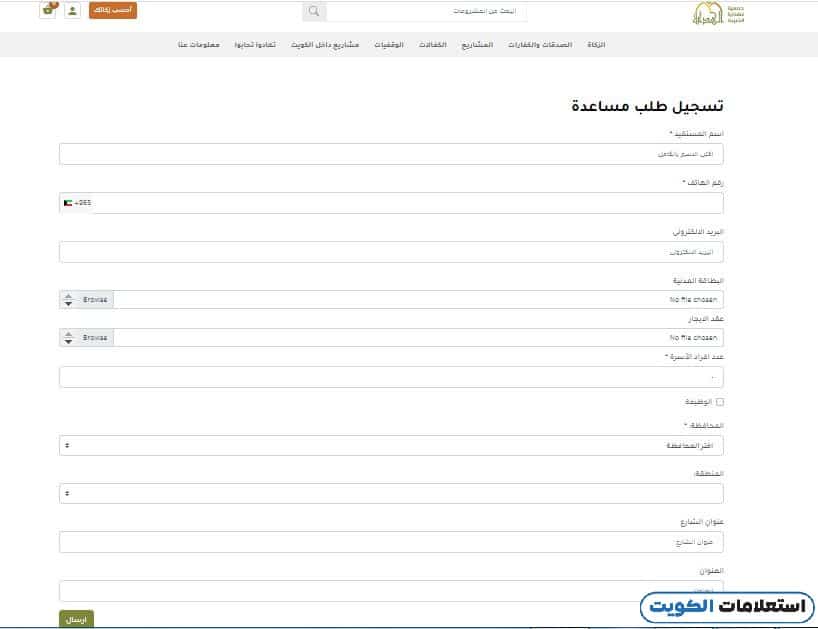The image size is (818, 629).
Task: Toggle the الوظيفة checkbox
Action: tap(719, 402)
